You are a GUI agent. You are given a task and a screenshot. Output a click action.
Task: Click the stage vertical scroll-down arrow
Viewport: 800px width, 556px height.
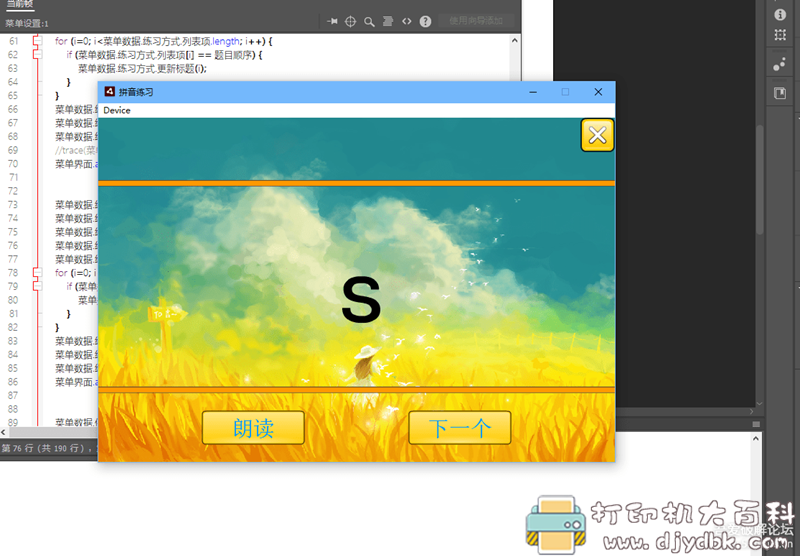[x=760, y=403]
